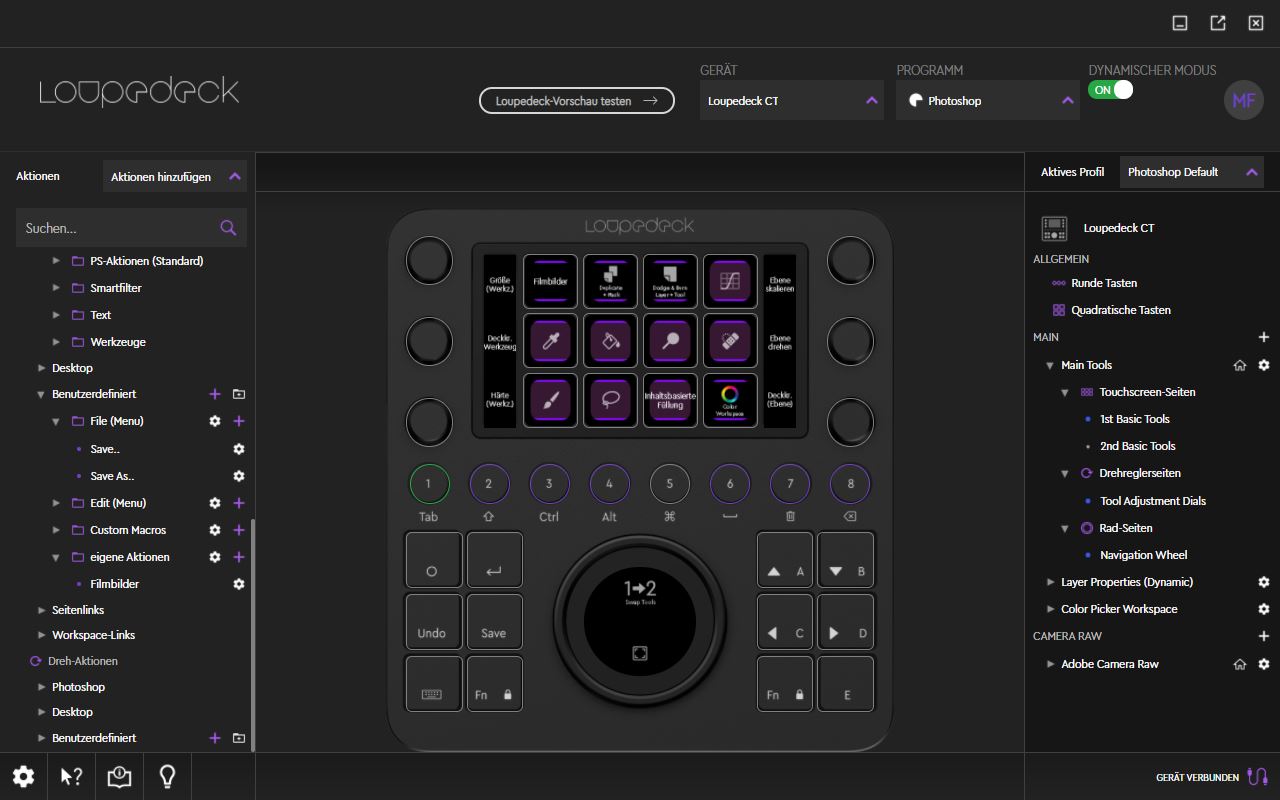Image resolution: width=1280 pixels, height=800 pixels.
Task: Open settings gear for Filmbilder action
Action: click(239, 584)
